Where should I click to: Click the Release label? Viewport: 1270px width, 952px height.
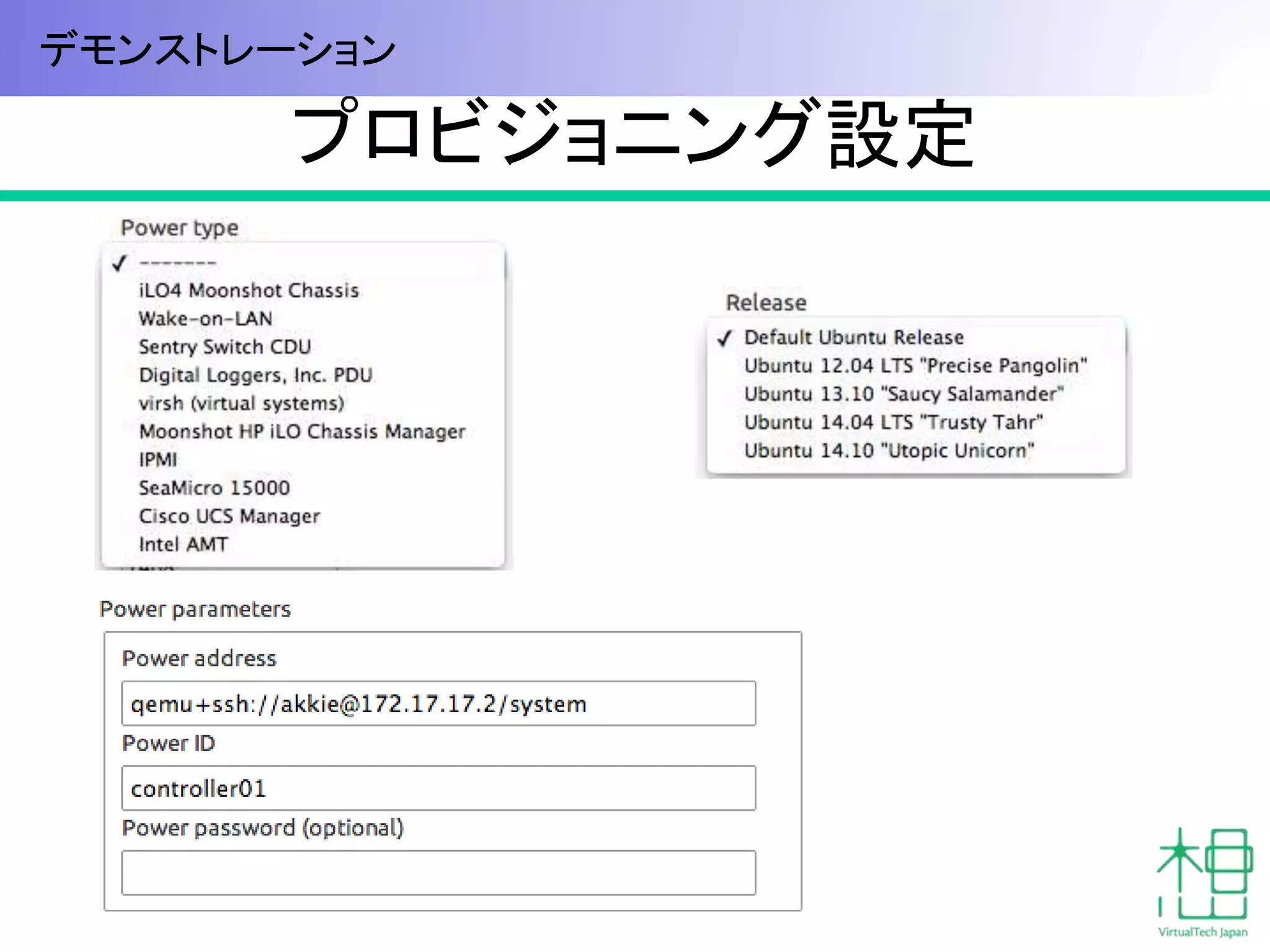pos(766,302)
